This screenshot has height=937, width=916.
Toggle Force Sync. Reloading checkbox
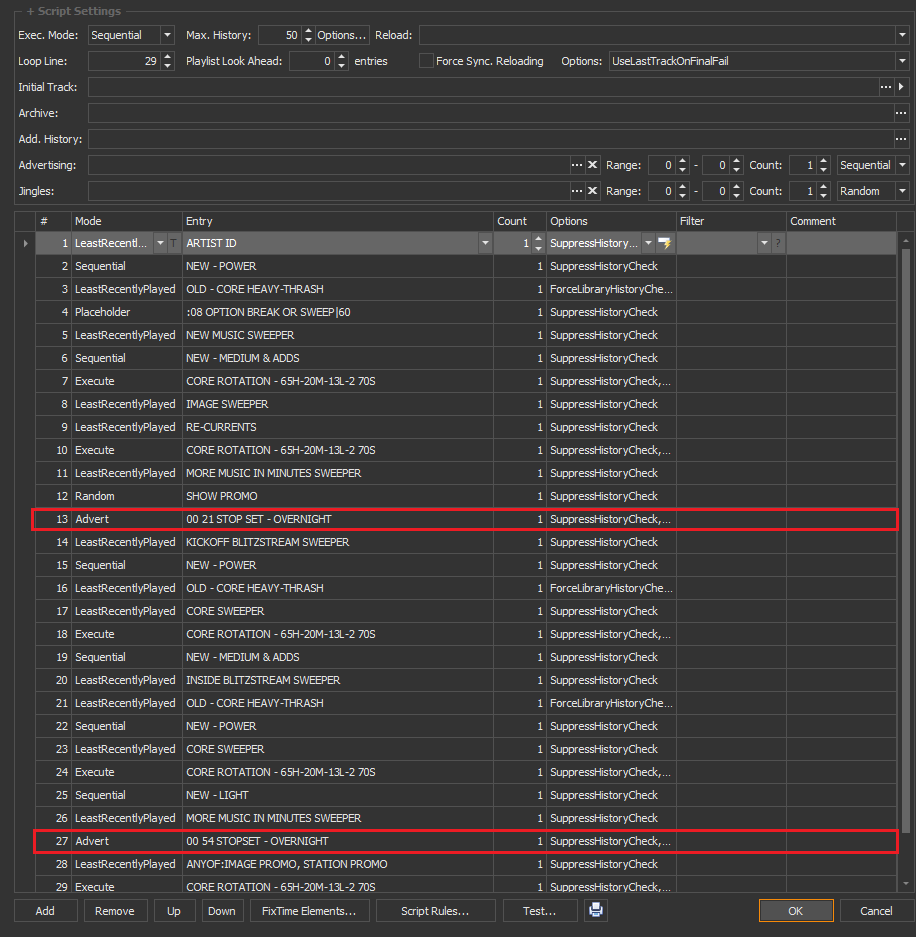[426, 61]
